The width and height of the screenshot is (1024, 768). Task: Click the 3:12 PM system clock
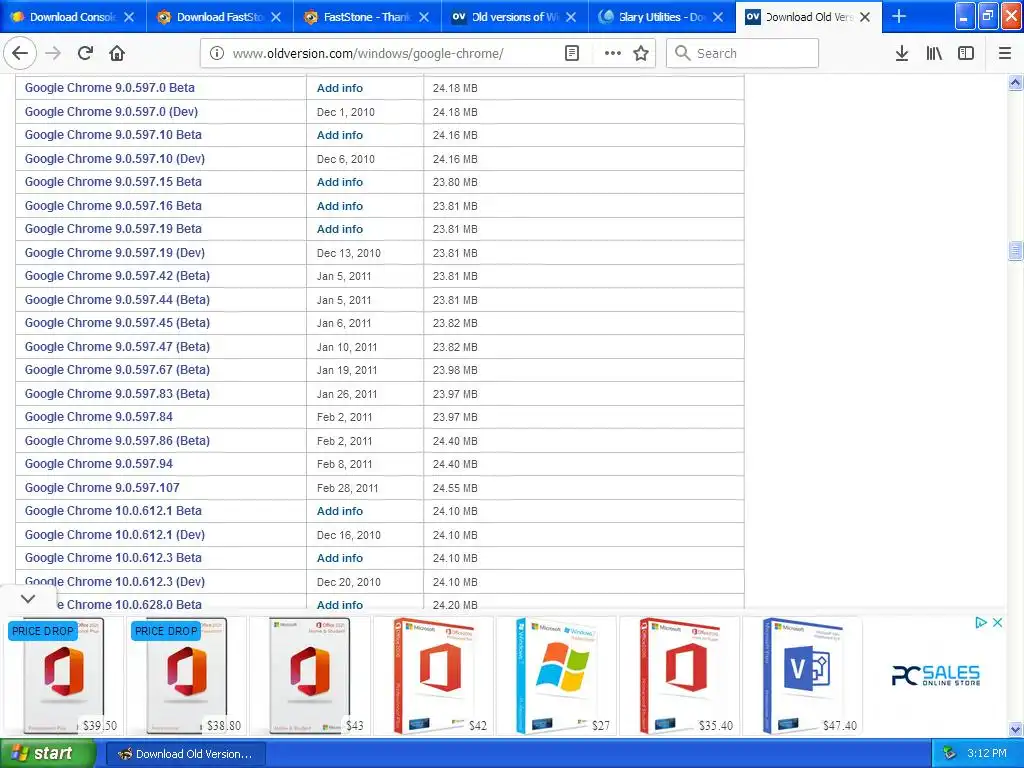[987, 754]
